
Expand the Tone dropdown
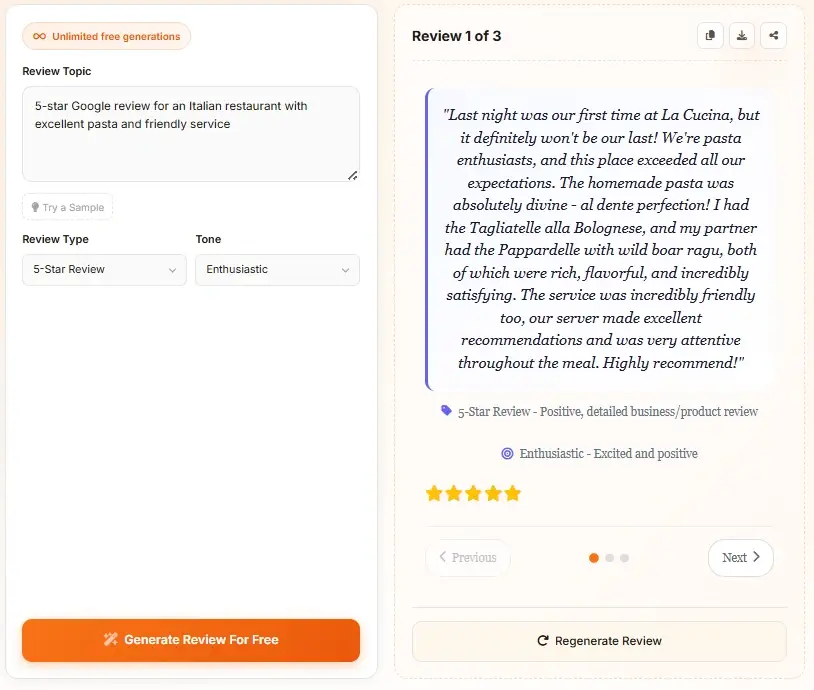tap(277, 270)
